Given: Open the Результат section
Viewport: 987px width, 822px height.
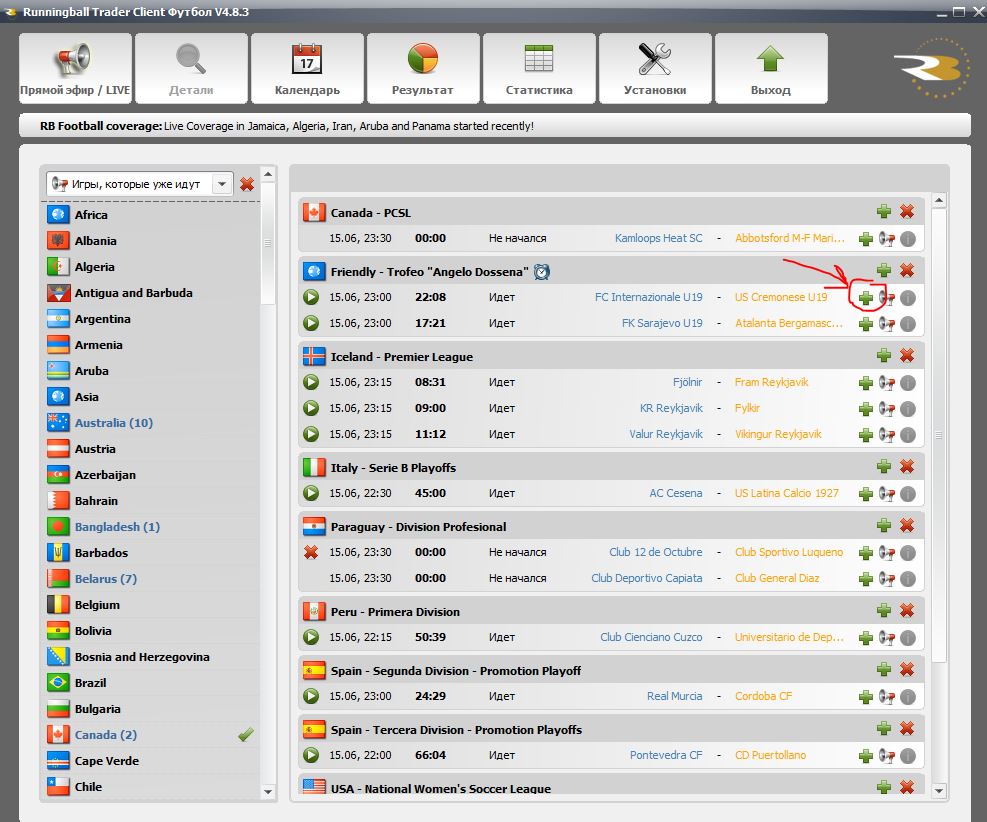Looking at the screenshot, I should (x=423, y=69).
